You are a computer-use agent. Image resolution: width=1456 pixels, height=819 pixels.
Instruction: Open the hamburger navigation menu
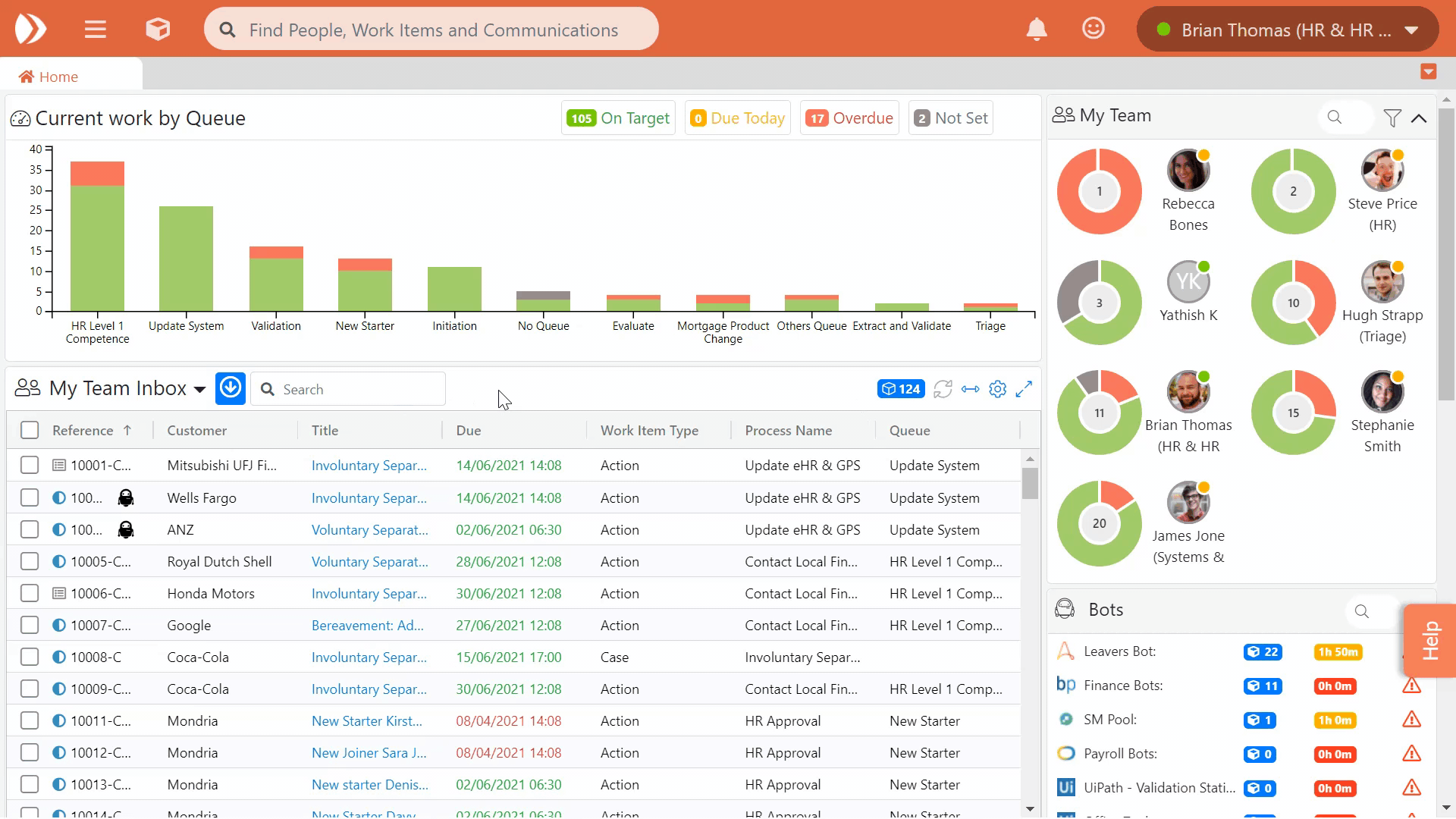tap(96, 30)
